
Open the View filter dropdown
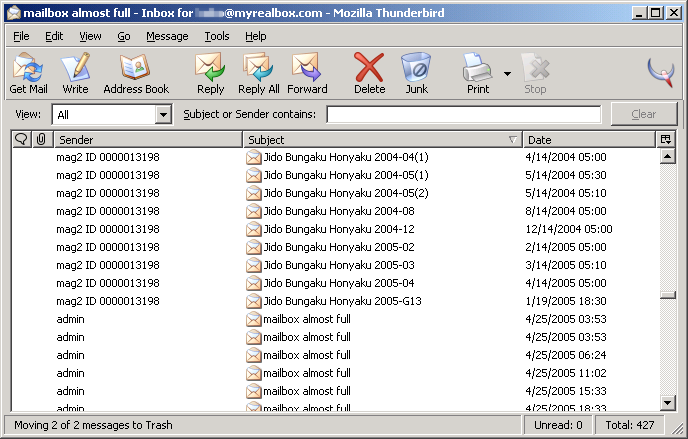[x=164, y=115]
